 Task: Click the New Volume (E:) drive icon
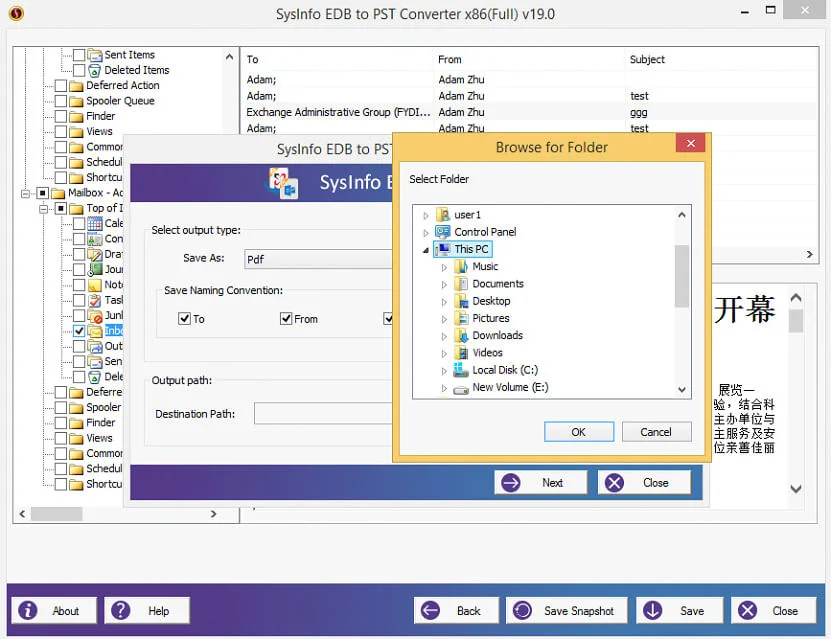click(x=461, y=388)
